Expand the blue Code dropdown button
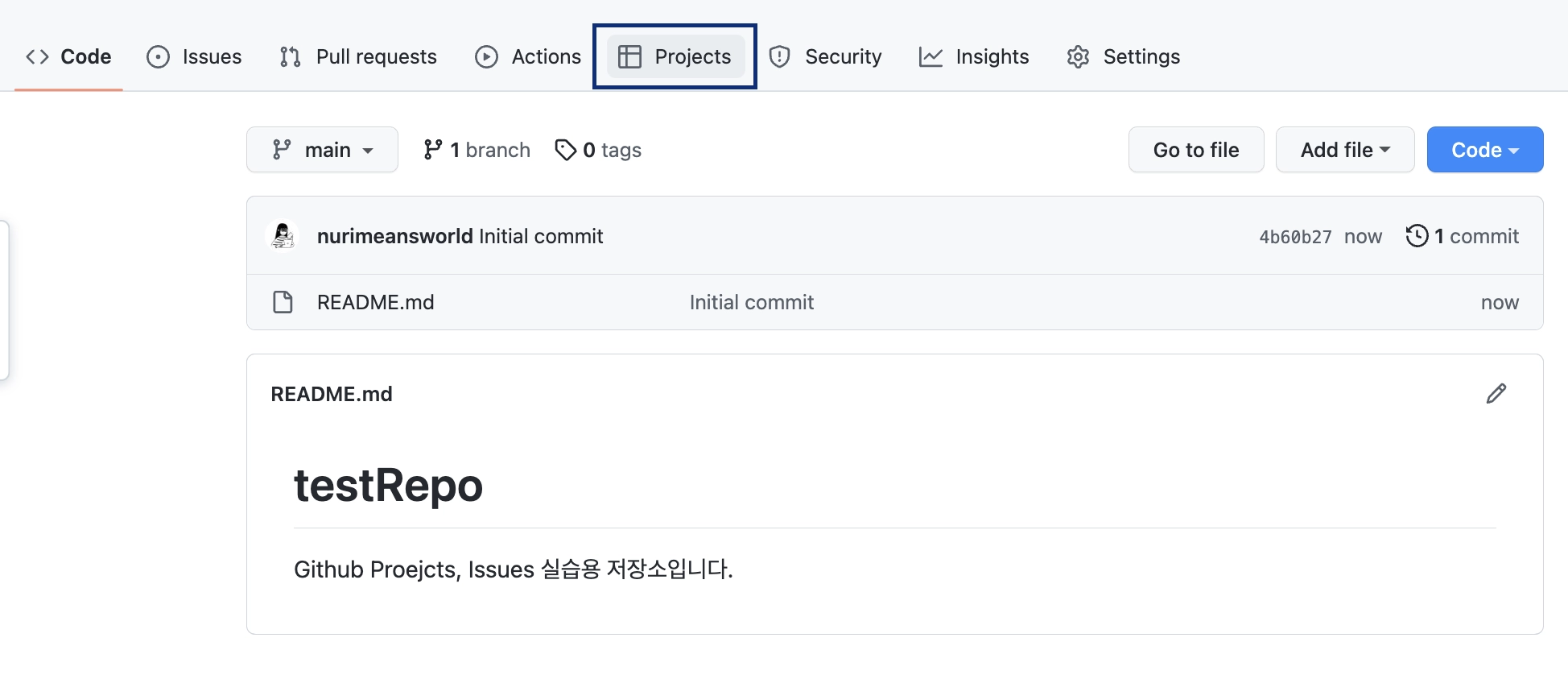Screen dimensions: 1568x675 coord(1484,150)
